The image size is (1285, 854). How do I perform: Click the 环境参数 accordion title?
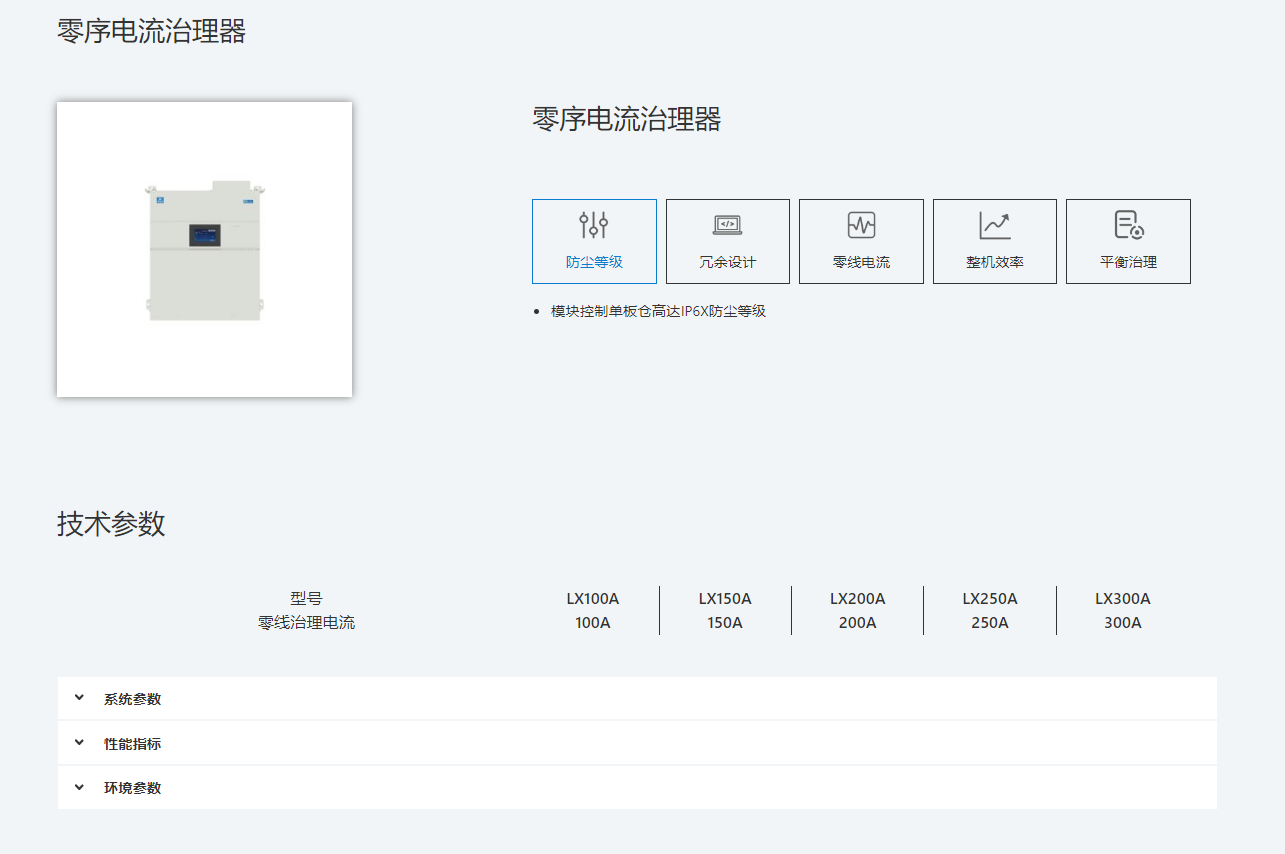click(132, 788)
